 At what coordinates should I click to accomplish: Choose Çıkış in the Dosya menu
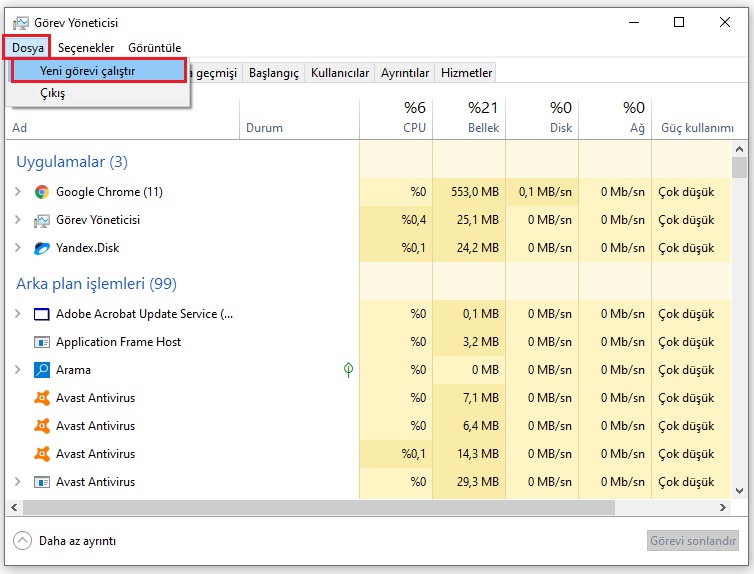pyautogui.click(x=53, y=93)
